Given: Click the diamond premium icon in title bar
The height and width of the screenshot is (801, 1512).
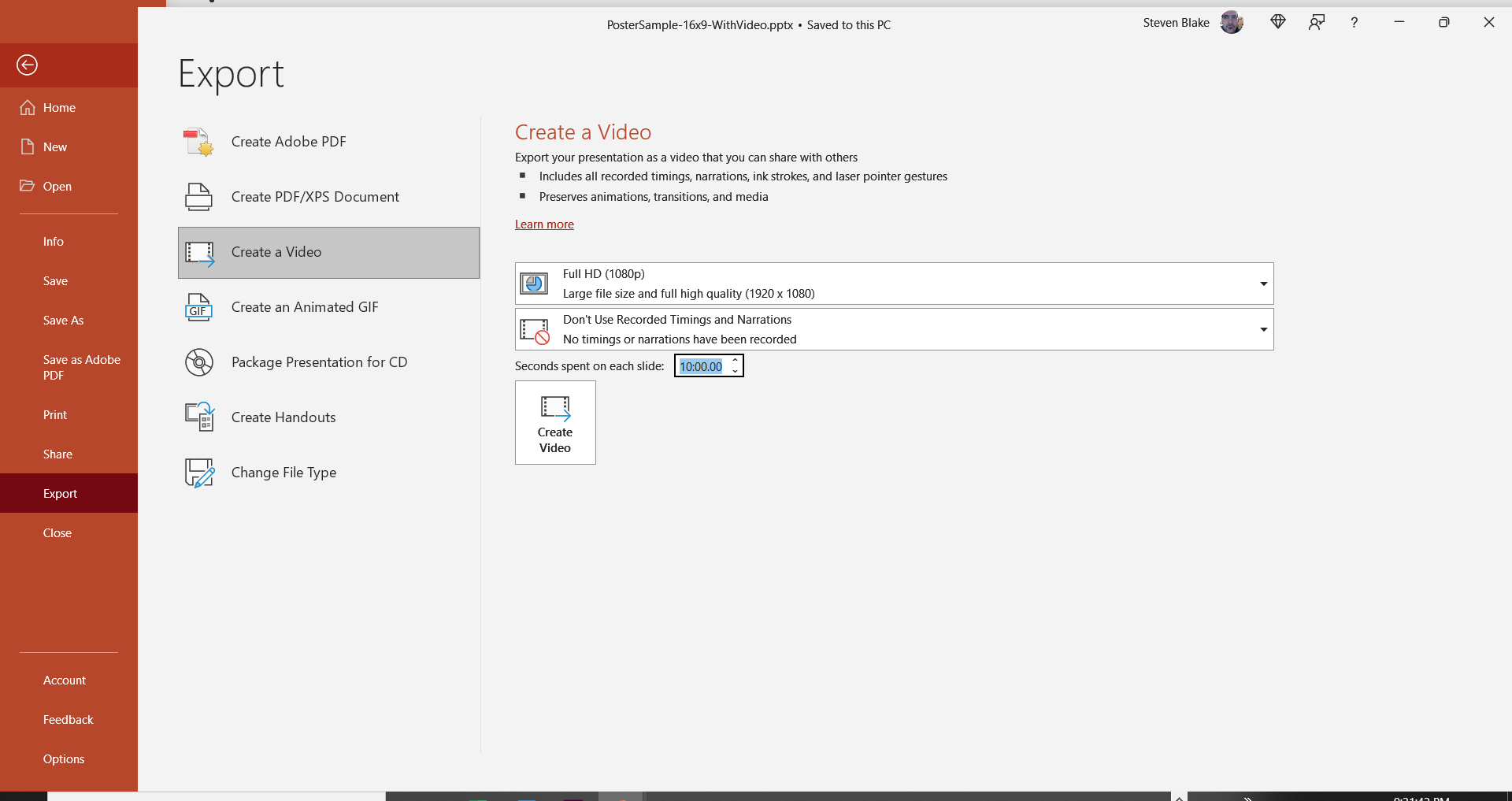Looking at the screenshot, I should tap(1278, 22).
